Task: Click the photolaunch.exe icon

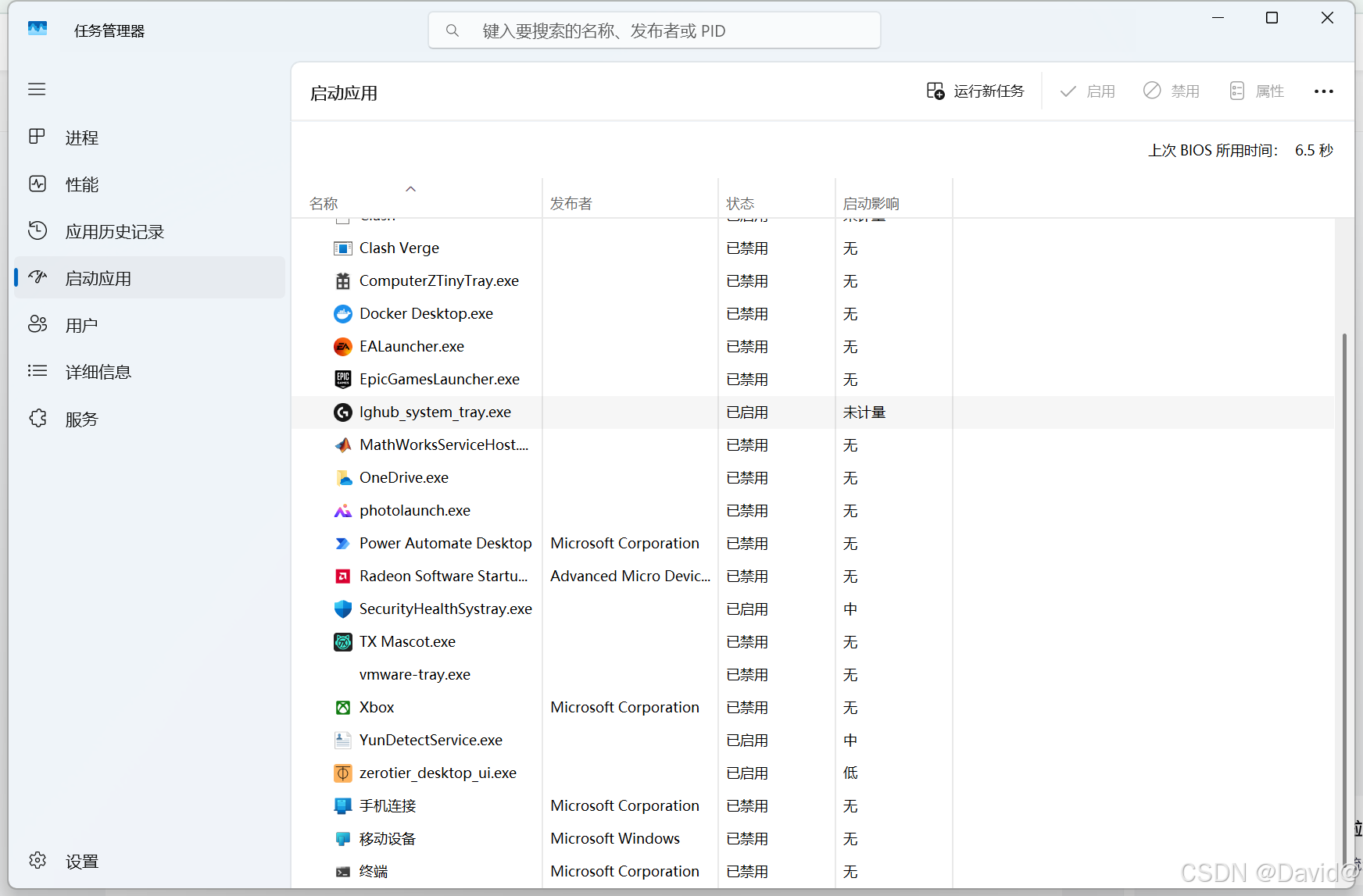Action: 342,511
